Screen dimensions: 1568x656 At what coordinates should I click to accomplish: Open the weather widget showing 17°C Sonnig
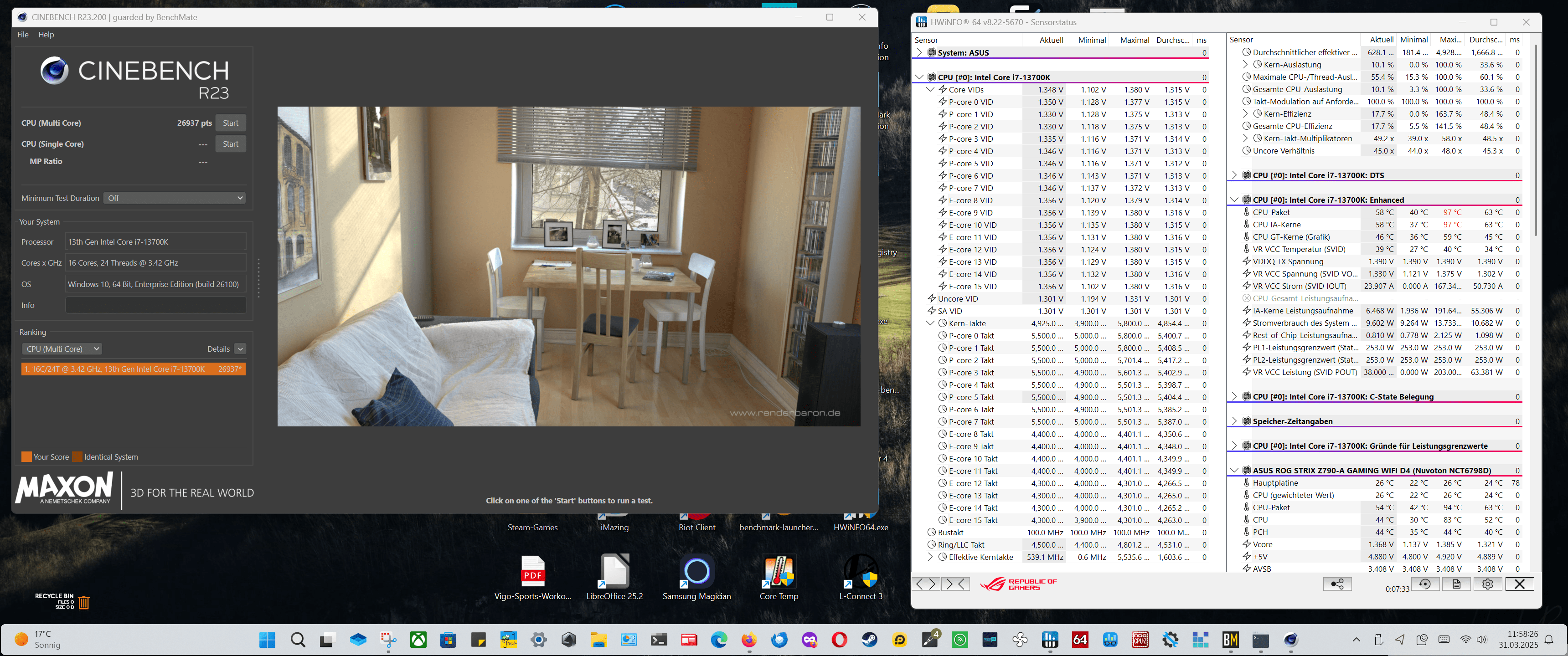(38, 640)
